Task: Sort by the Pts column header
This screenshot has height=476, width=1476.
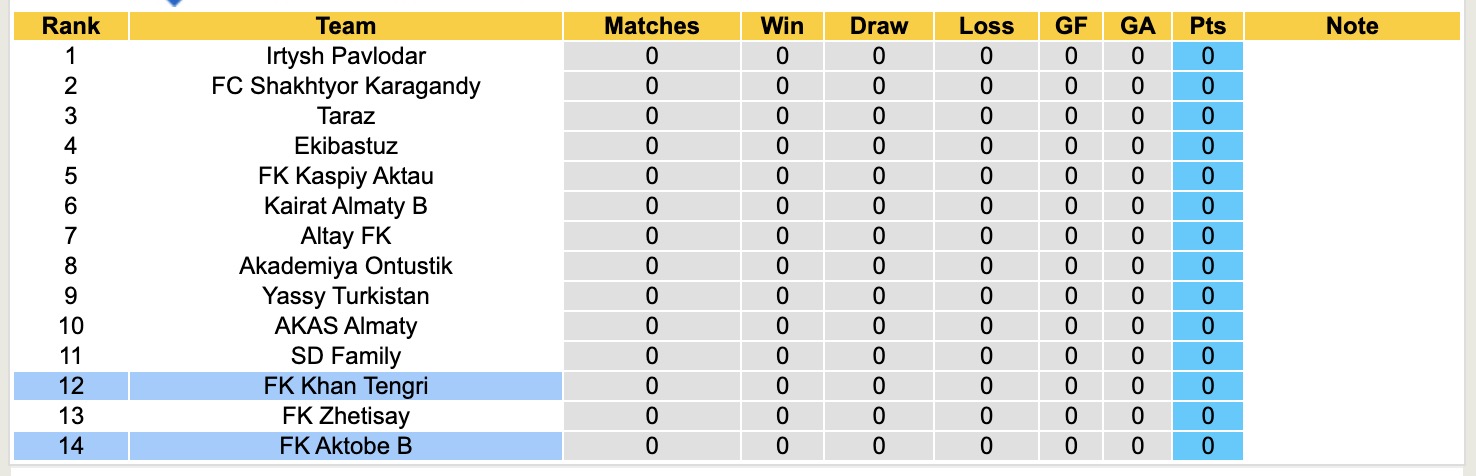Action: [1207, 27]
